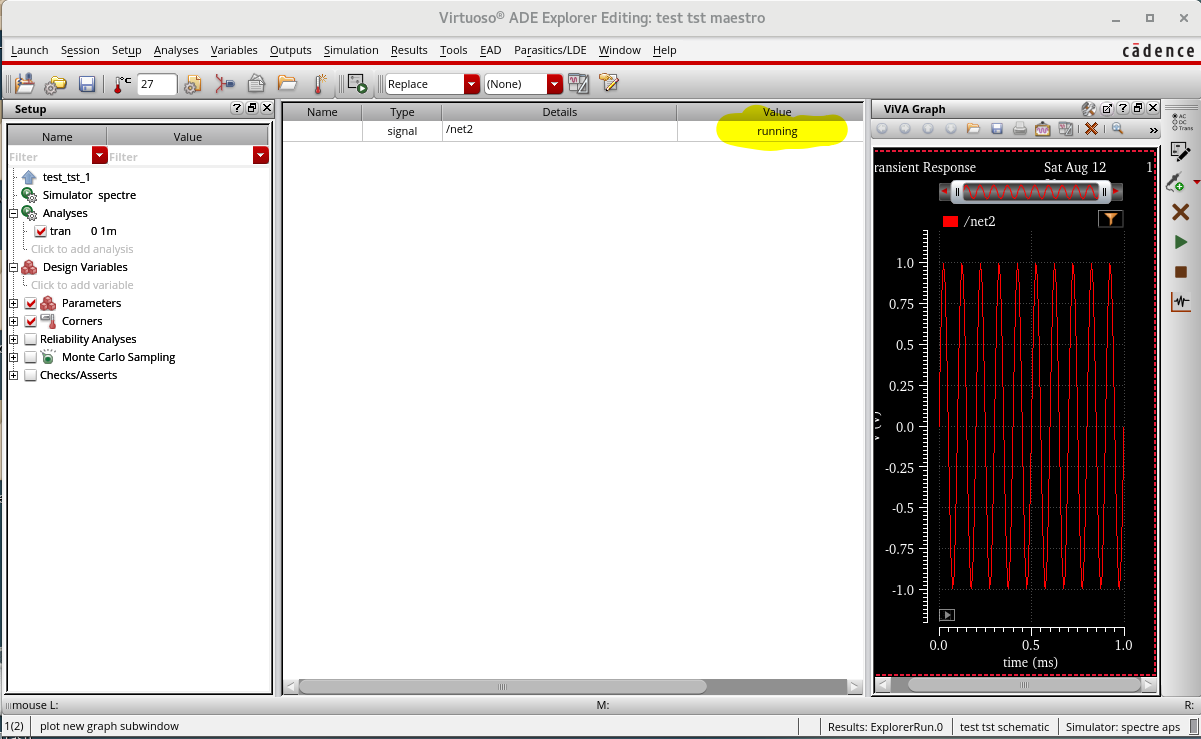1201x739 pixels.
Task: Expand the Parameters tree node
Action: click(x=14, y=303)
